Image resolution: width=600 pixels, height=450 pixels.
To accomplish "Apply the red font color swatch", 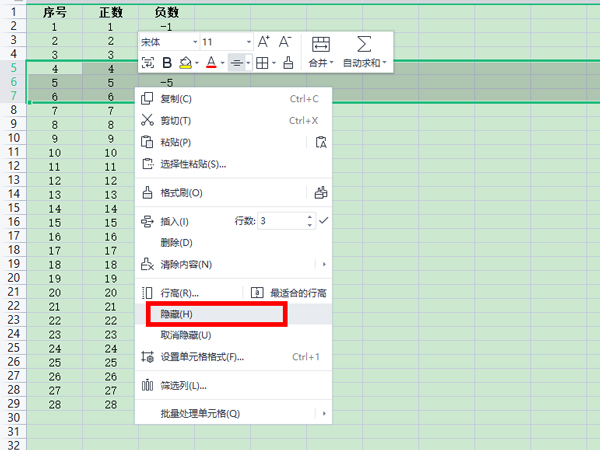I will pos(210,63).
